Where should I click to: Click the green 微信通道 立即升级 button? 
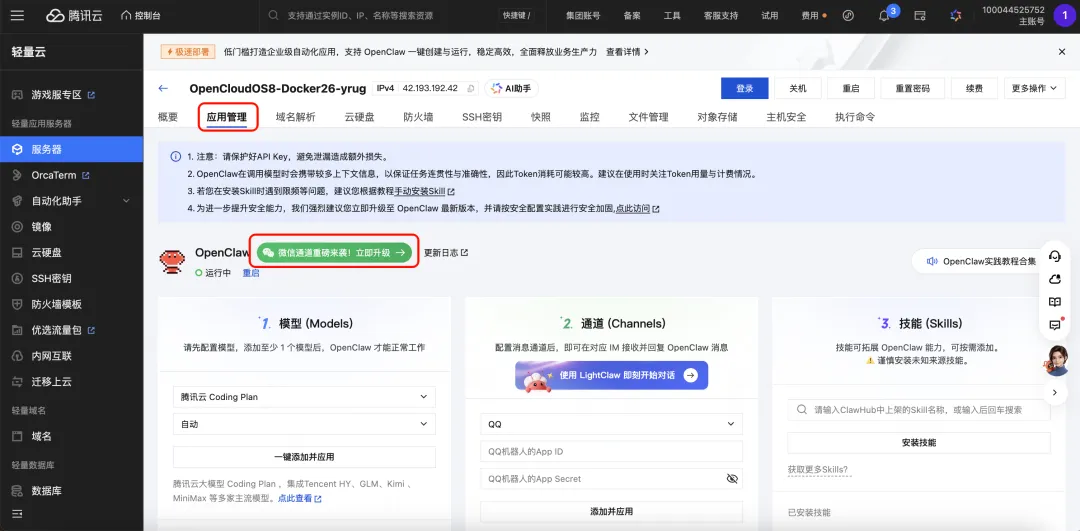[x=334, y=253]
